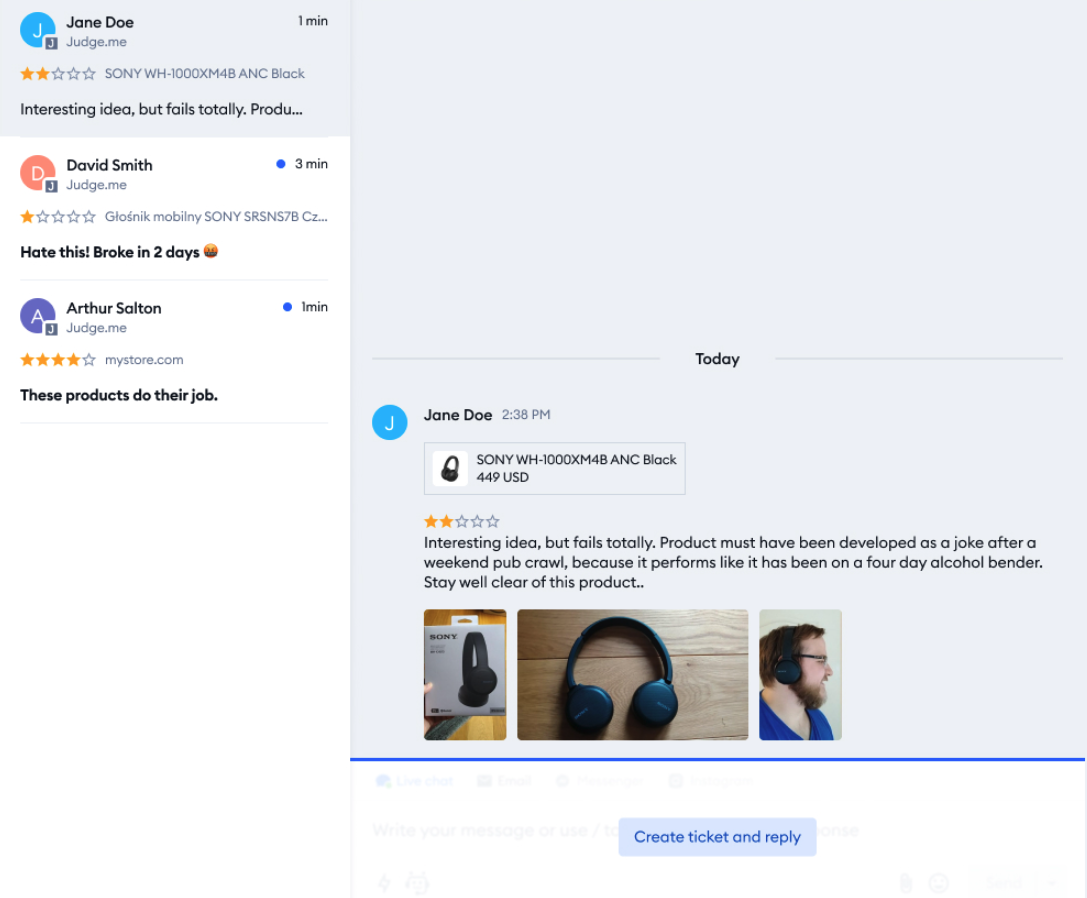This screenshot has width=1087, height=898.
Task: Click the Judge.me badge on Jane Doe's list avatar
Action: (51, 44)
